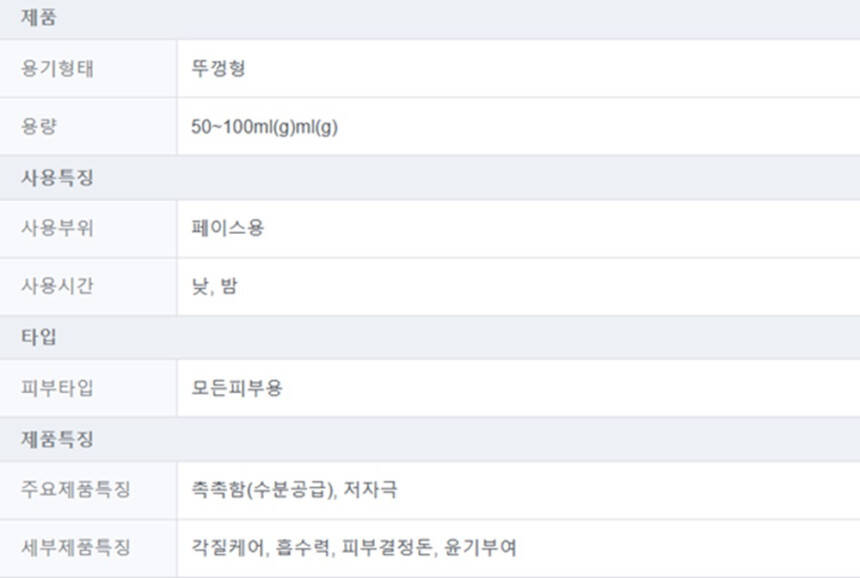Click the 뚜껑형 value text

click(x=218, y=69)
